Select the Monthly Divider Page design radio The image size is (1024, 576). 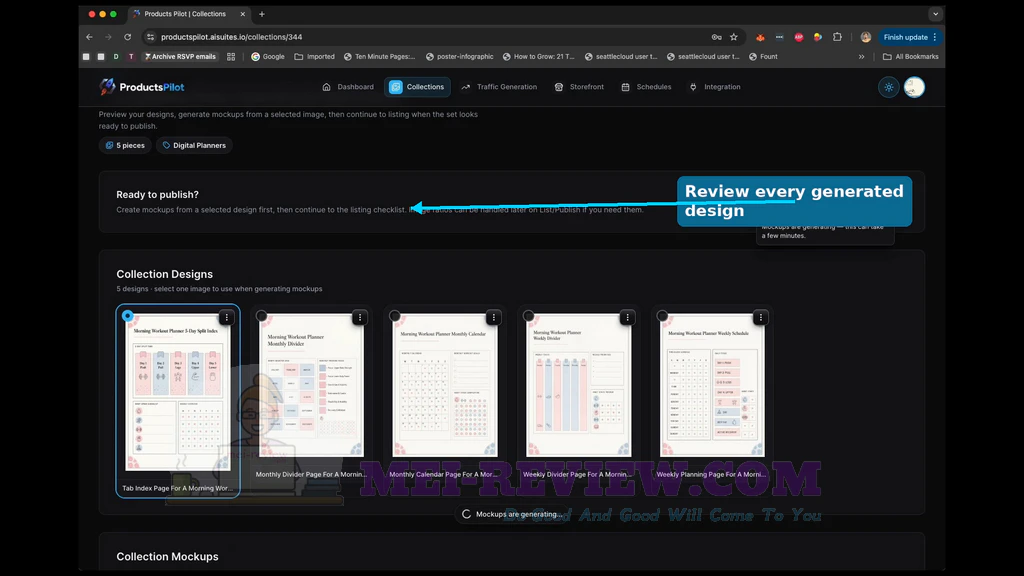coord(261,316)
